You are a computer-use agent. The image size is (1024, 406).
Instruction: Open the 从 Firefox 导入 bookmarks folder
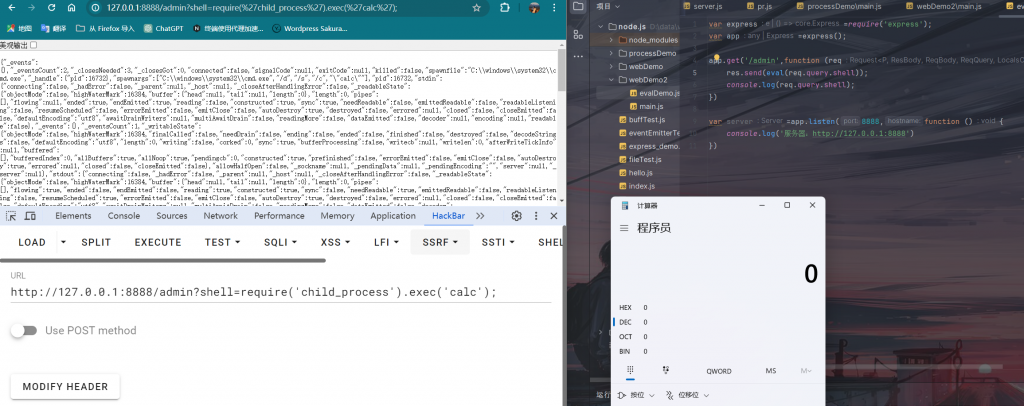[105, 29]
